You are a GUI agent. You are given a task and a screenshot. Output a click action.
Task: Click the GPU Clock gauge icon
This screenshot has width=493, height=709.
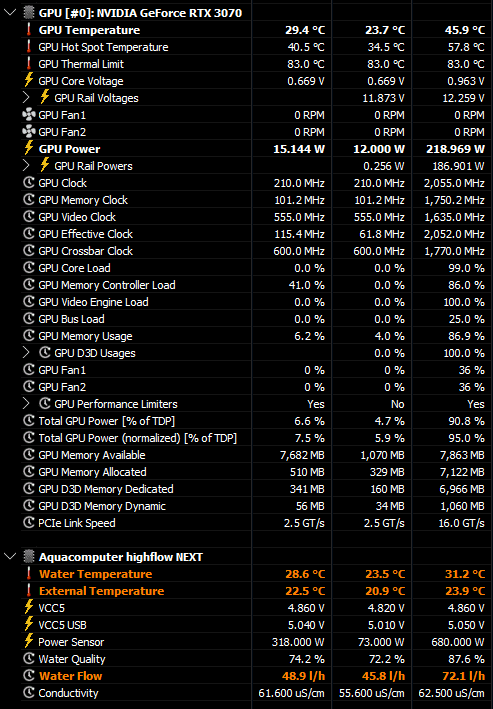(x=29, y=183)
